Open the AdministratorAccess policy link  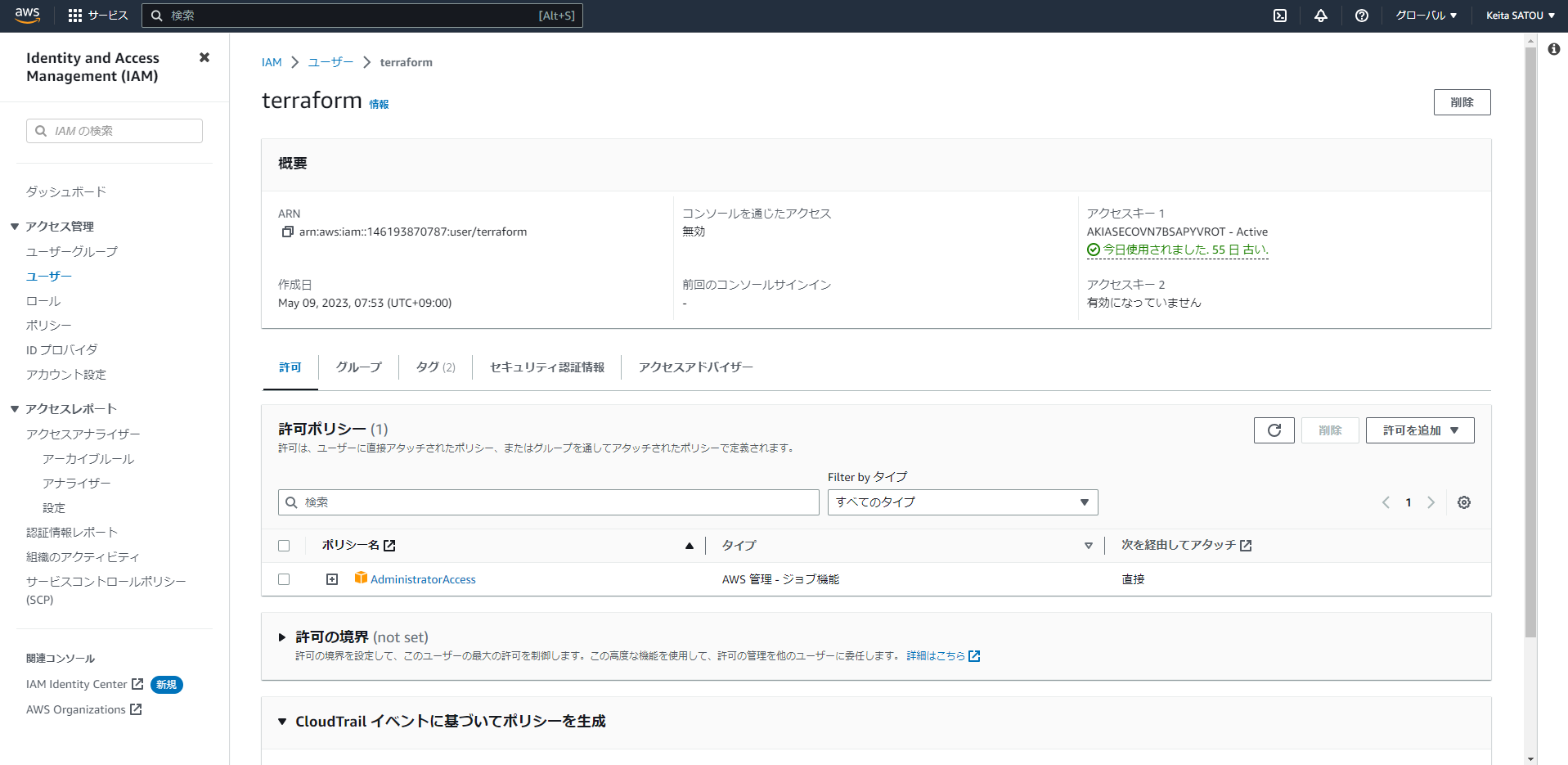423,579
